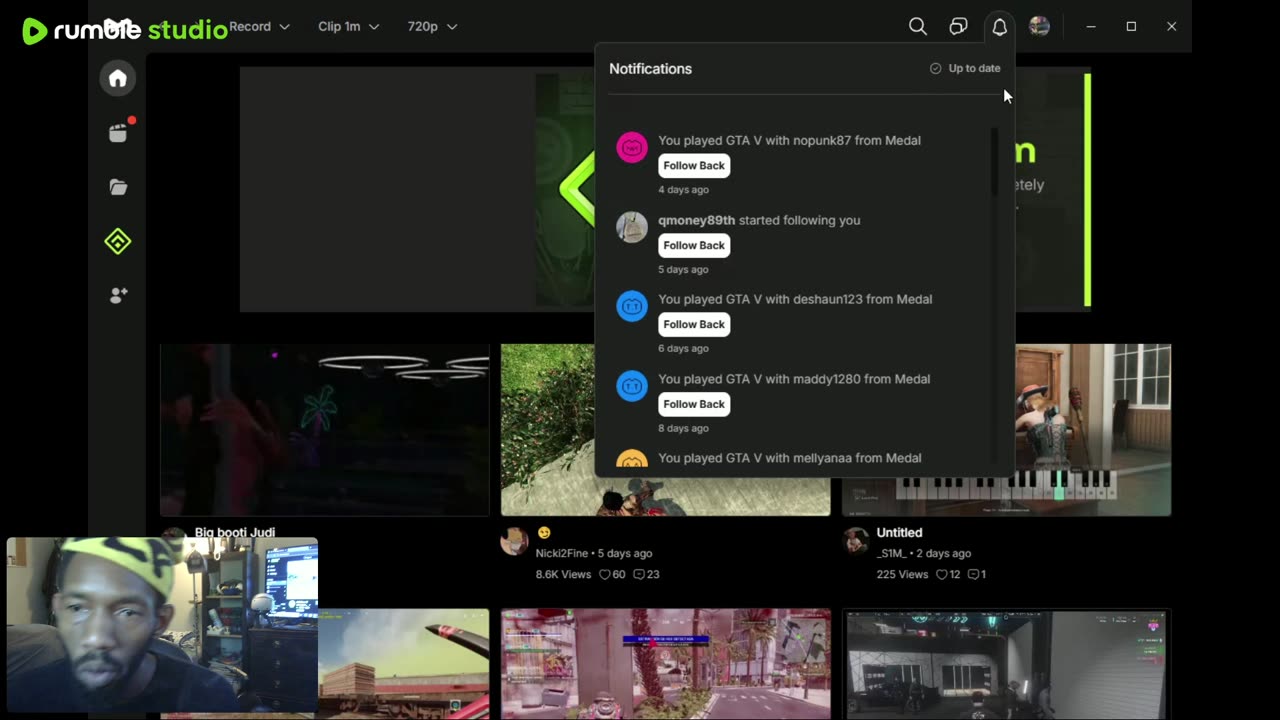Click the "4 days ago" timestamp
The height and width of the screenshot is (720, 1280).
(683, 190)
